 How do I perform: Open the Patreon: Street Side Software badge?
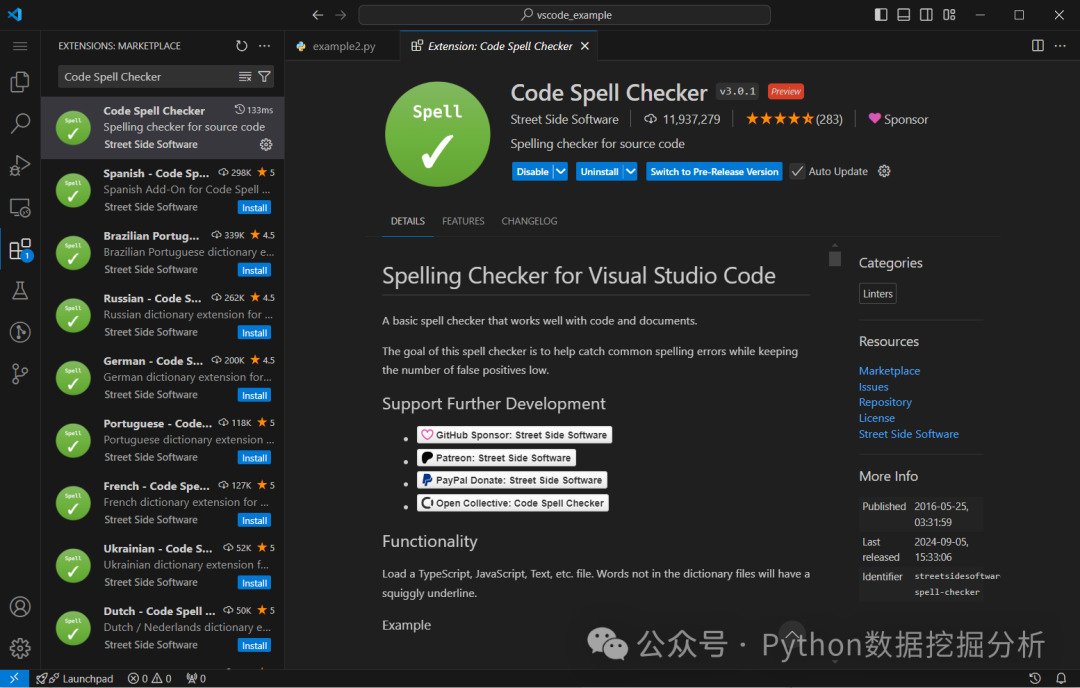pos(496,457)
